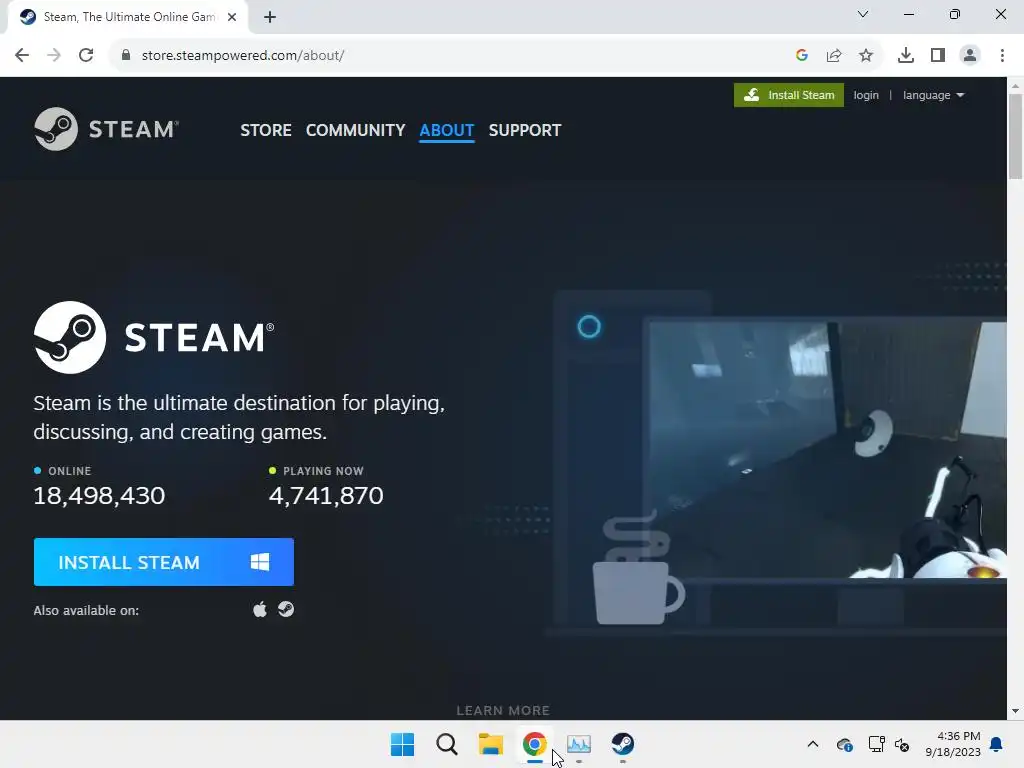Open the clock showing 4:36 PM
Screen dimensions: 1024x768
tap(953, 744)
